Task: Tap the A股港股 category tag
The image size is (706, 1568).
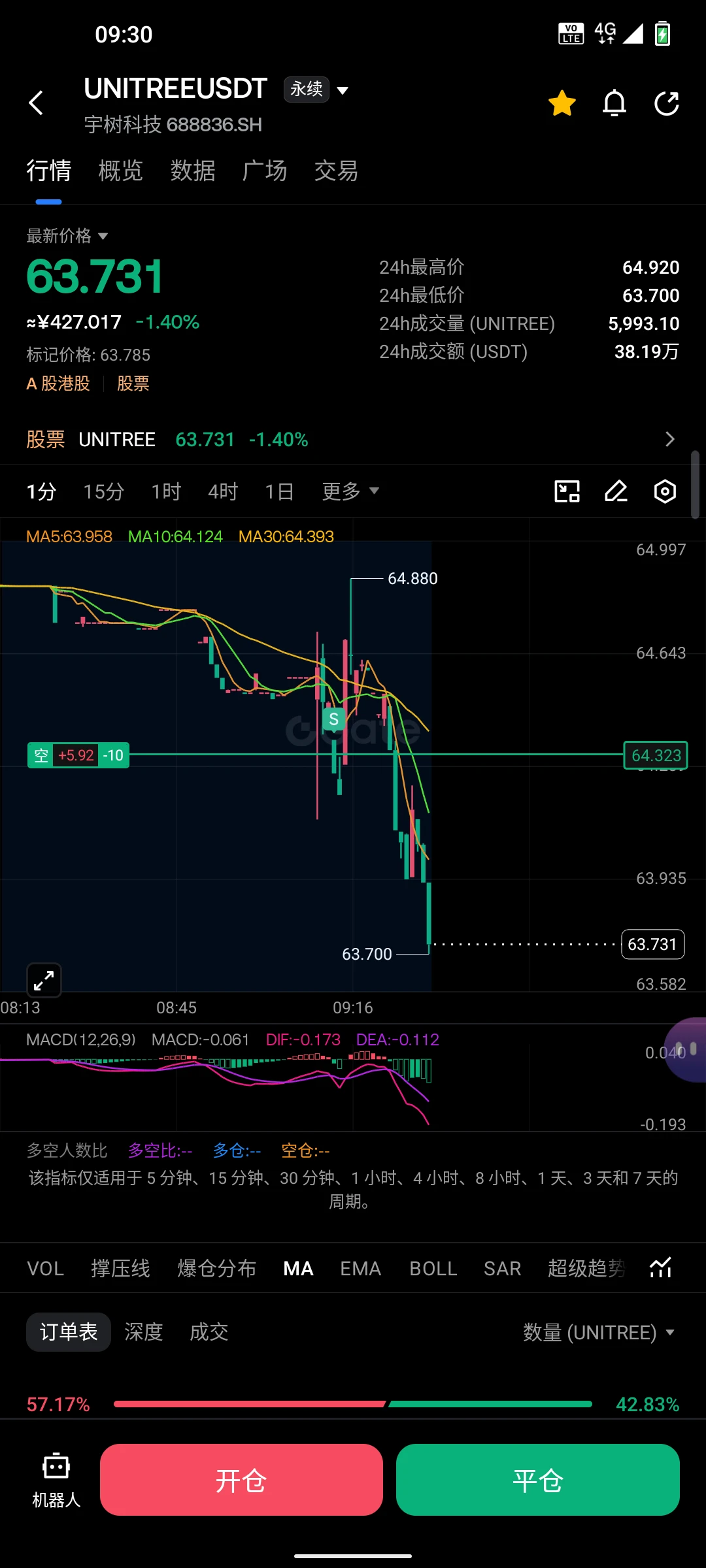Action: (x=58, y=384)
